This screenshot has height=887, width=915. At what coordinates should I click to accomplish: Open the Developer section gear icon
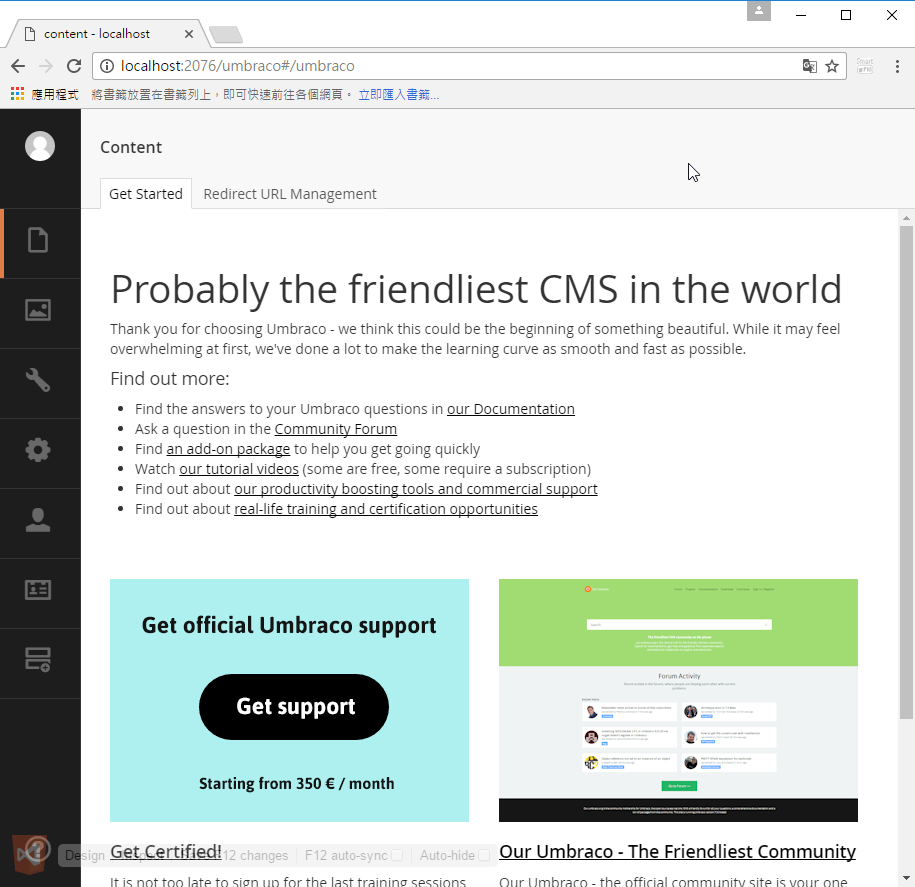[38, 450]
